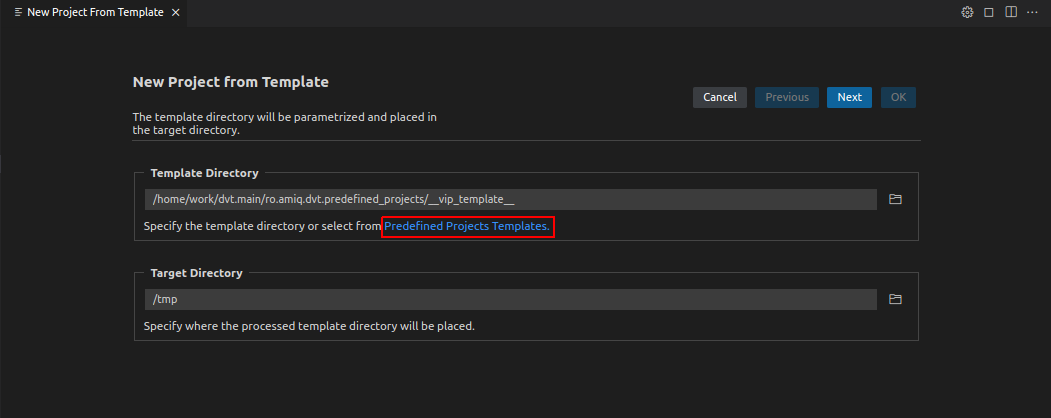Open the settings gear in the editor title bar

click(967, 13)
